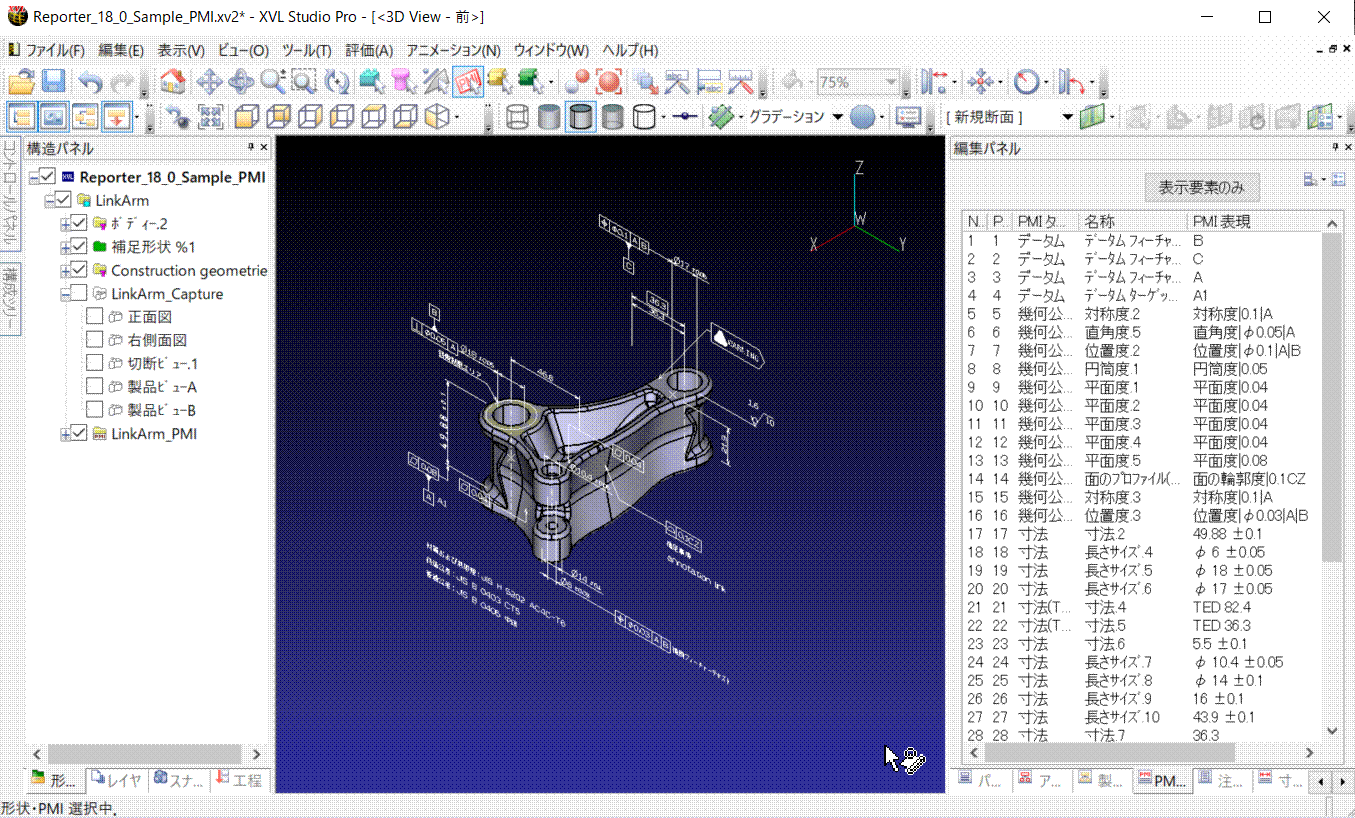The height and width of the screenshot is (818, 1355).
Task: Check the 正面図 capture checkbox
Action: [x=95, y=317]
